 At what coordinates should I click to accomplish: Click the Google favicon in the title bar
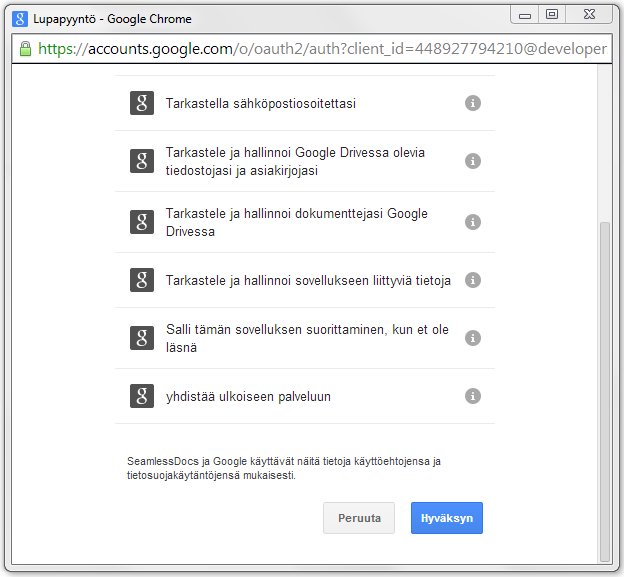[19, 18]
